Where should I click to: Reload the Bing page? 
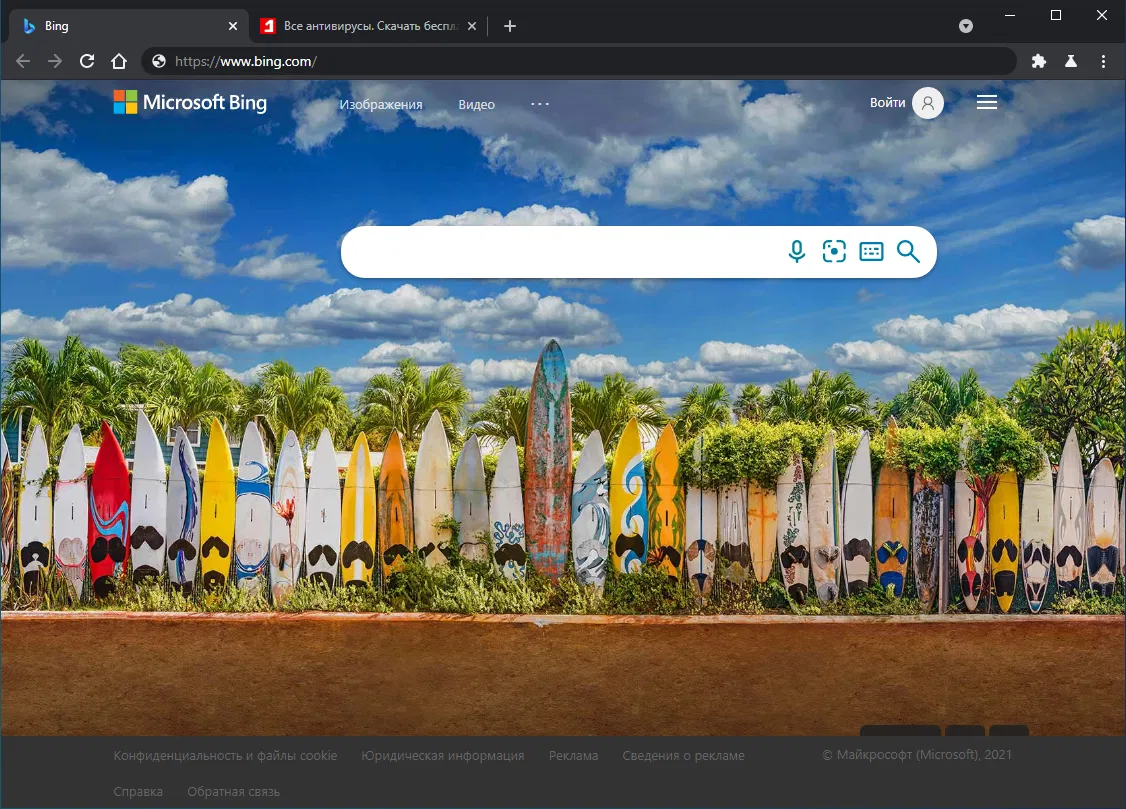tap(87, 62)
